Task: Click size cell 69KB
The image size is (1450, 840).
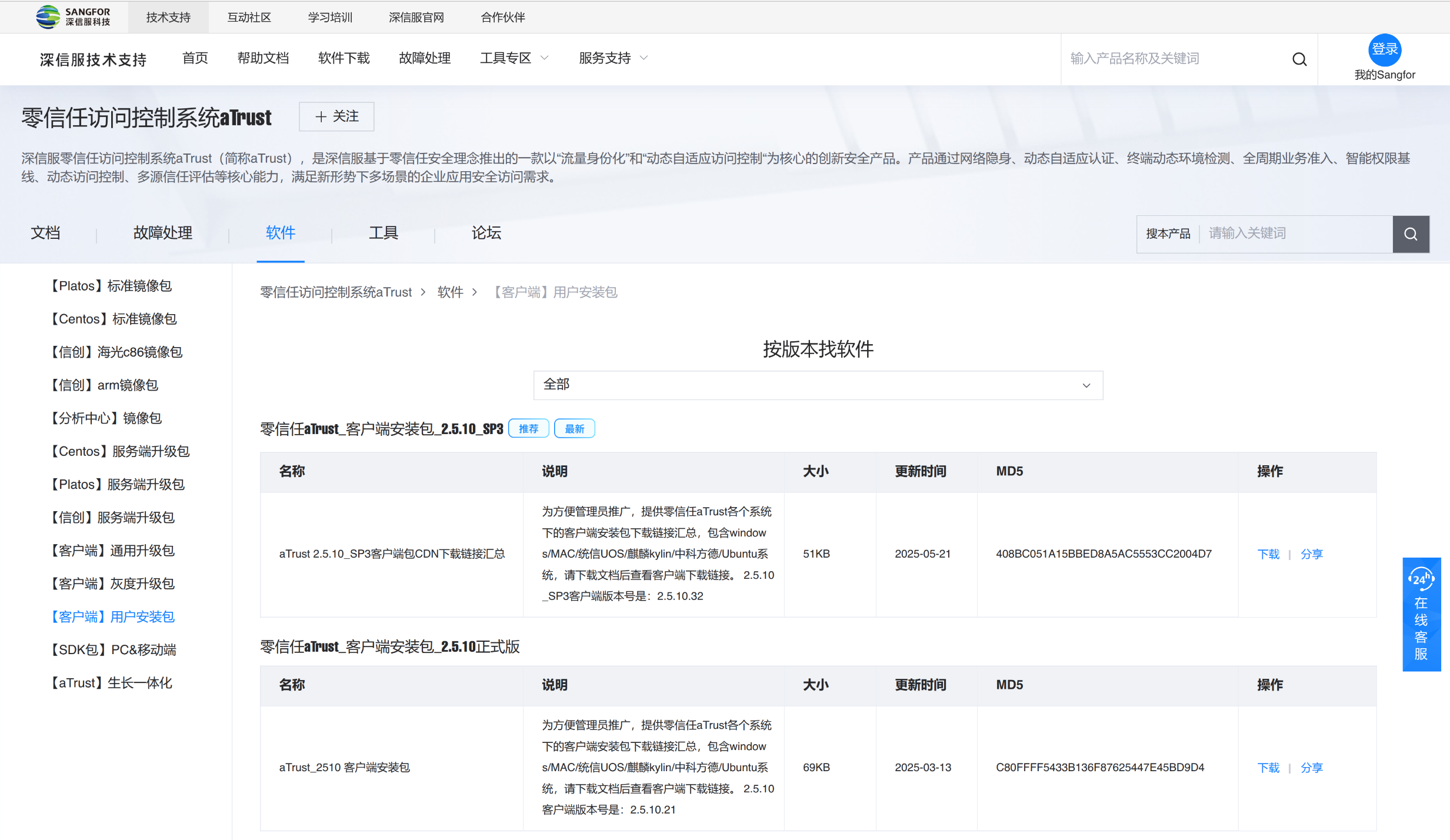Action: pos(816,768)
